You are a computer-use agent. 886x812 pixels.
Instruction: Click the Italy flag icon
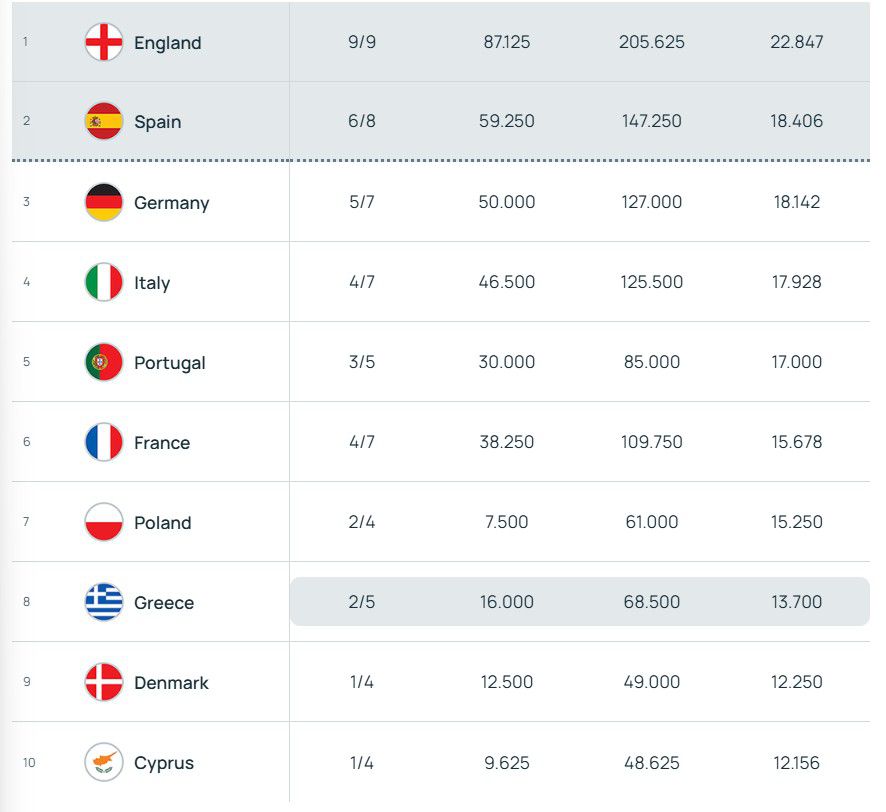point(103,282)
